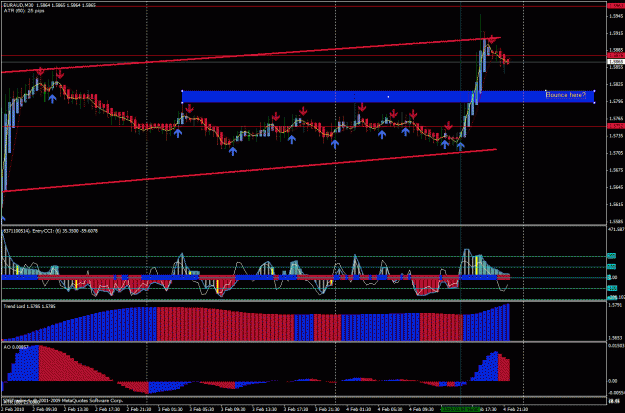Click the white current price tag on price axis

coord(616,62)
